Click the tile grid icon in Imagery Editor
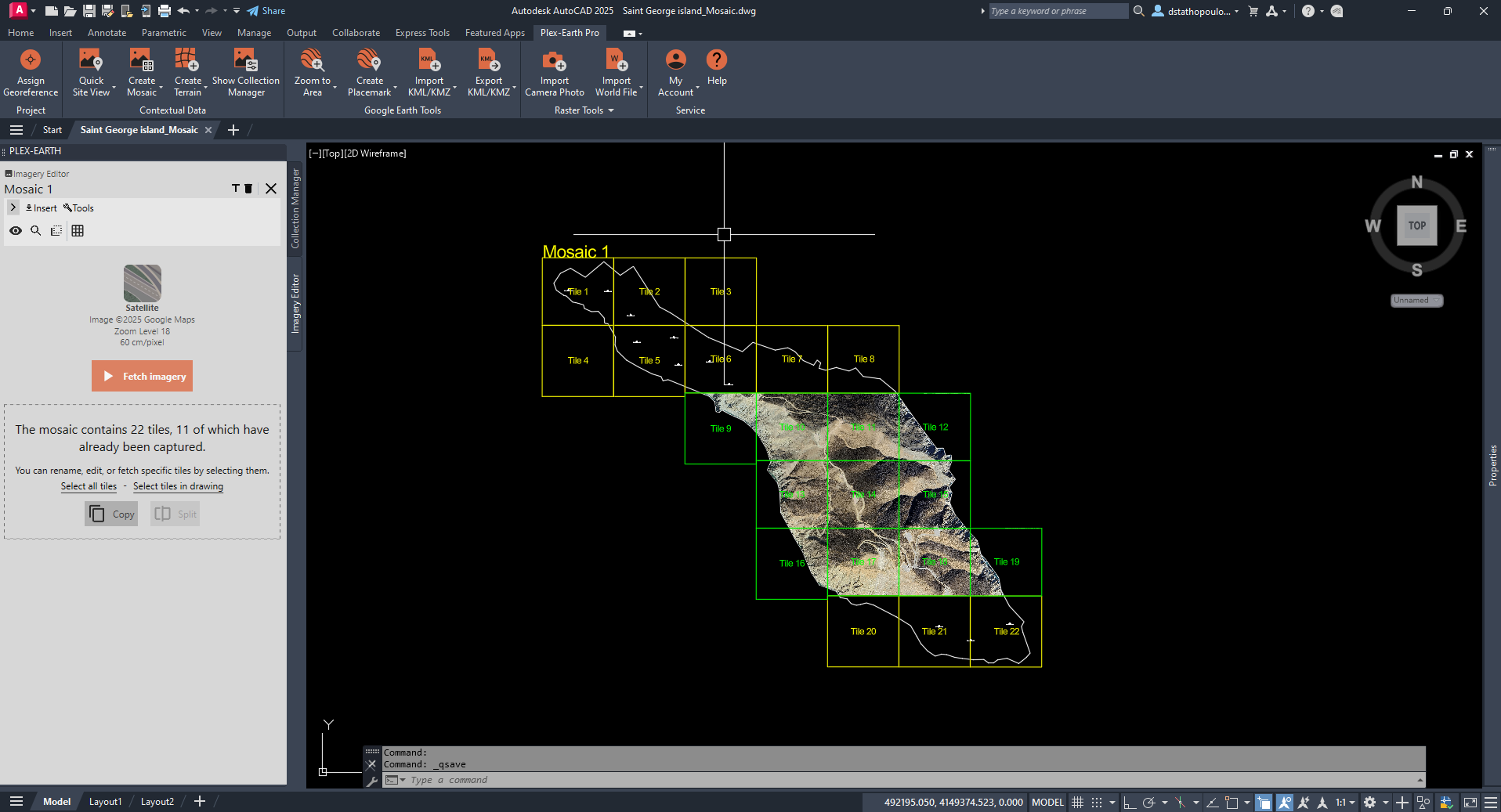The height and width of the screenshot is (812, 1501). [78, 230]
